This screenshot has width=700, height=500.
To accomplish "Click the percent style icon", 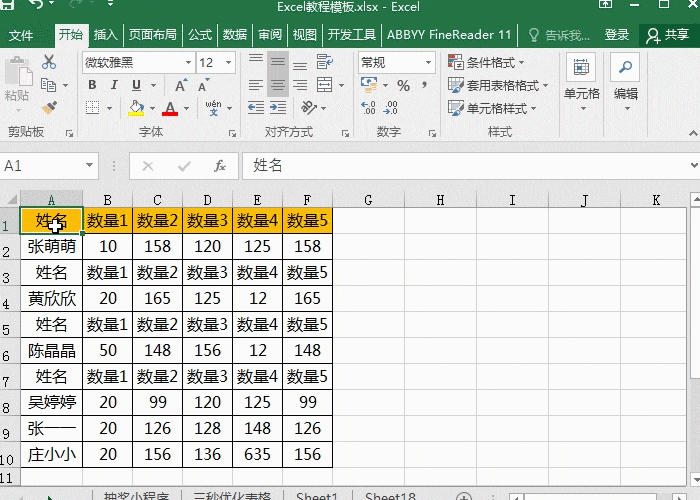I will [403, 86].
